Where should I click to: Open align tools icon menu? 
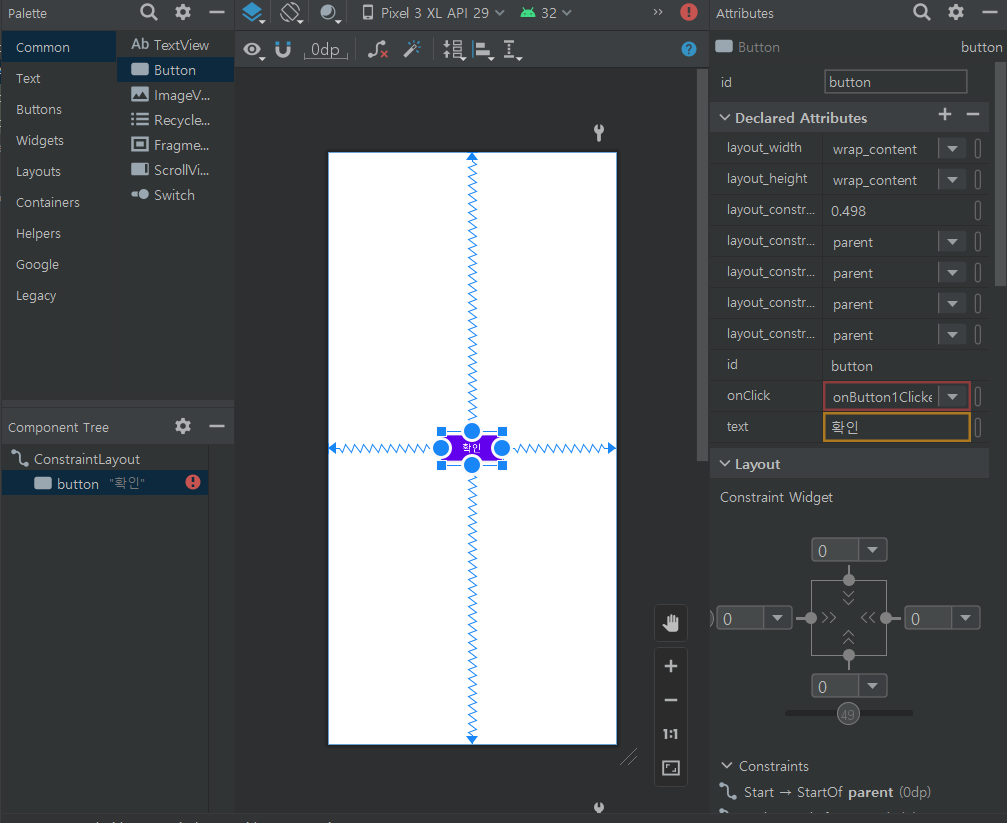coord(483,49)
